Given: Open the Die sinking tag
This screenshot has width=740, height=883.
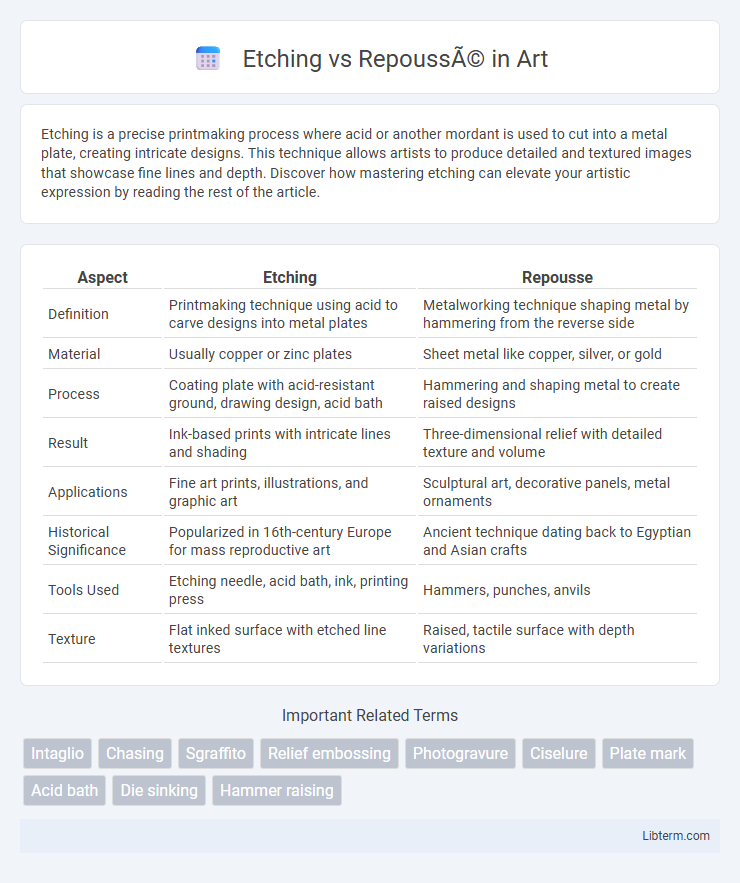Looking at the screenshot, I should [159, 790].
